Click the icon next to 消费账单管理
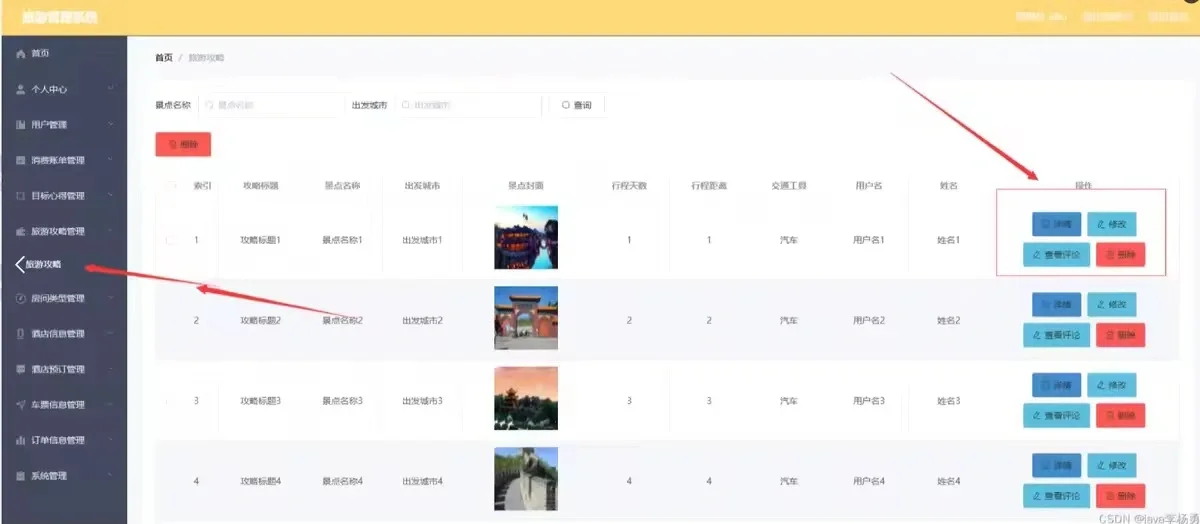The width and height of the screenshot is (1200, 524). pos(21,160)
